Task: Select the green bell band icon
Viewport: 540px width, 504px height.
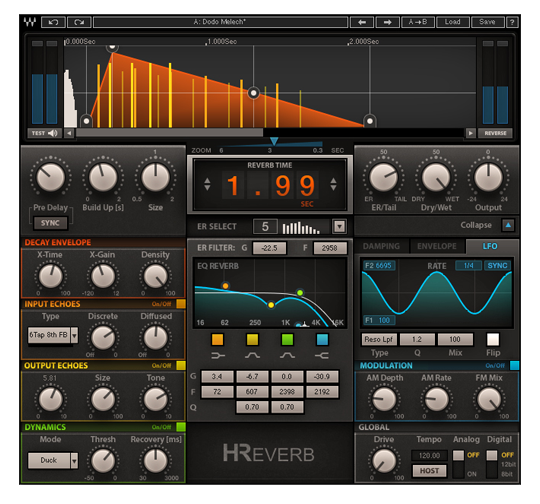Action: coord(287,339)
